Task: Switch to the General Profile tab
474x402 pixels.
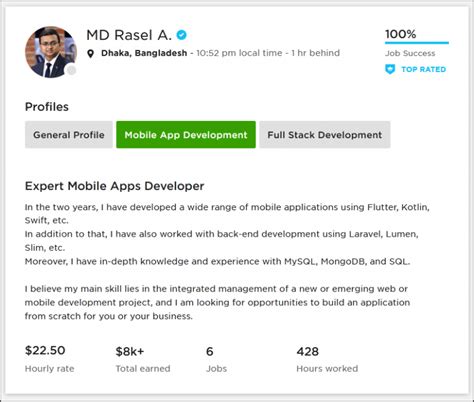Action: [x=69, y=135]
